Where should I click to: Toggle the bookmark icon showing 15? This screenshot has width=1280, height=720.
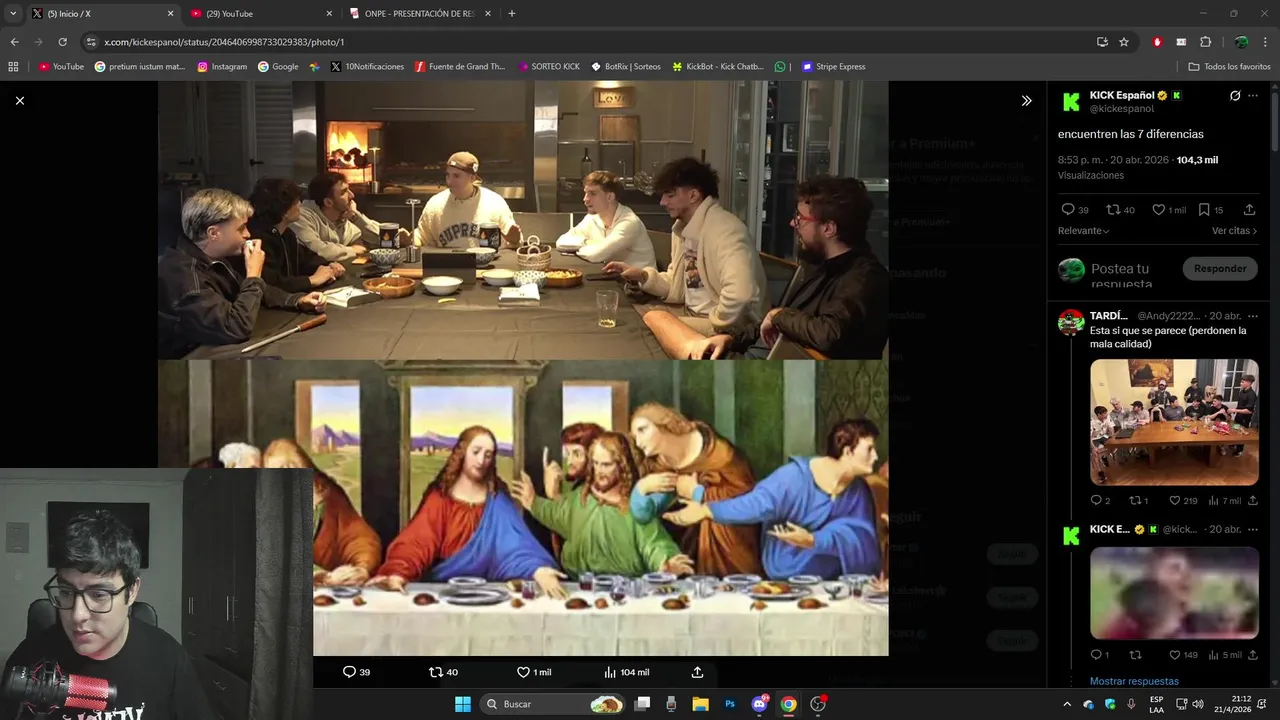1204,210
